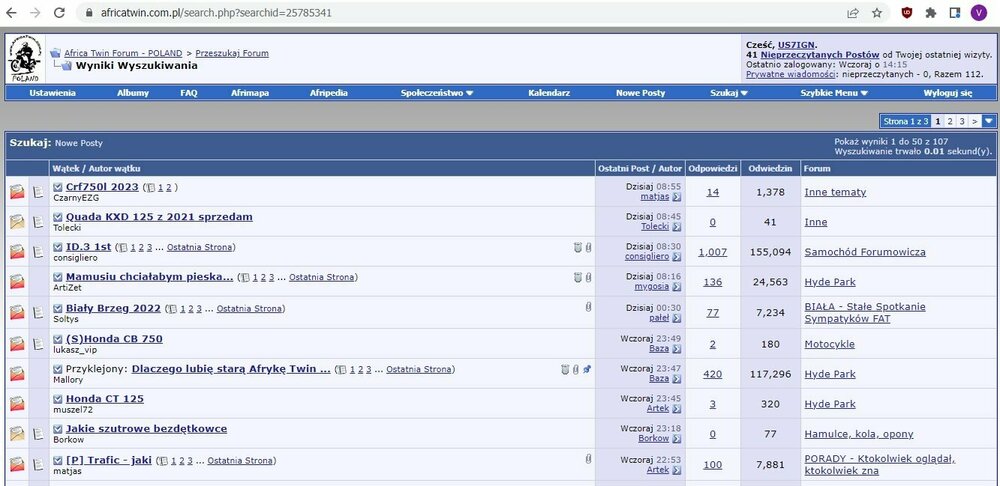Reload the page with refresh icon

pos(59,13)
